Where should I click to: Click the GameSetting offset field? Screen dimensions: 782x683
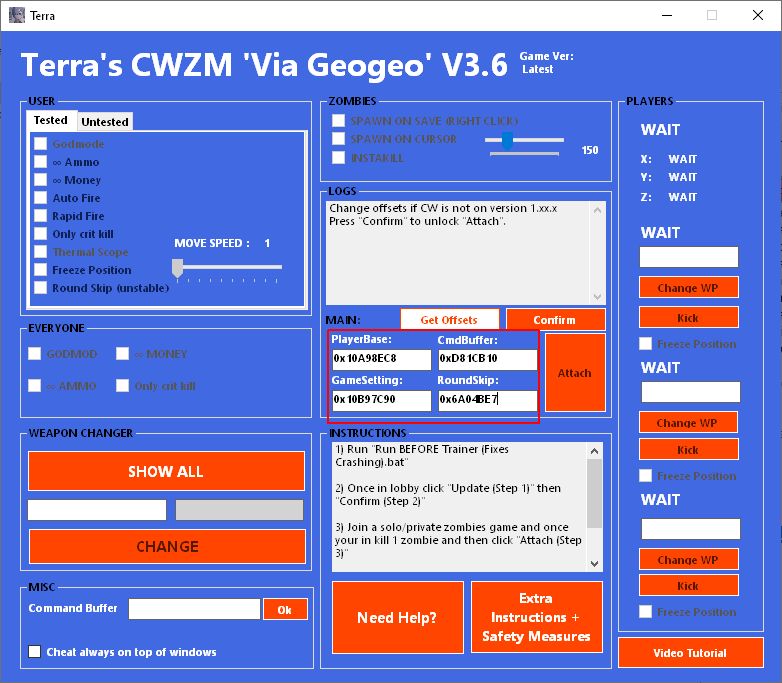click(x=382, y=400)
